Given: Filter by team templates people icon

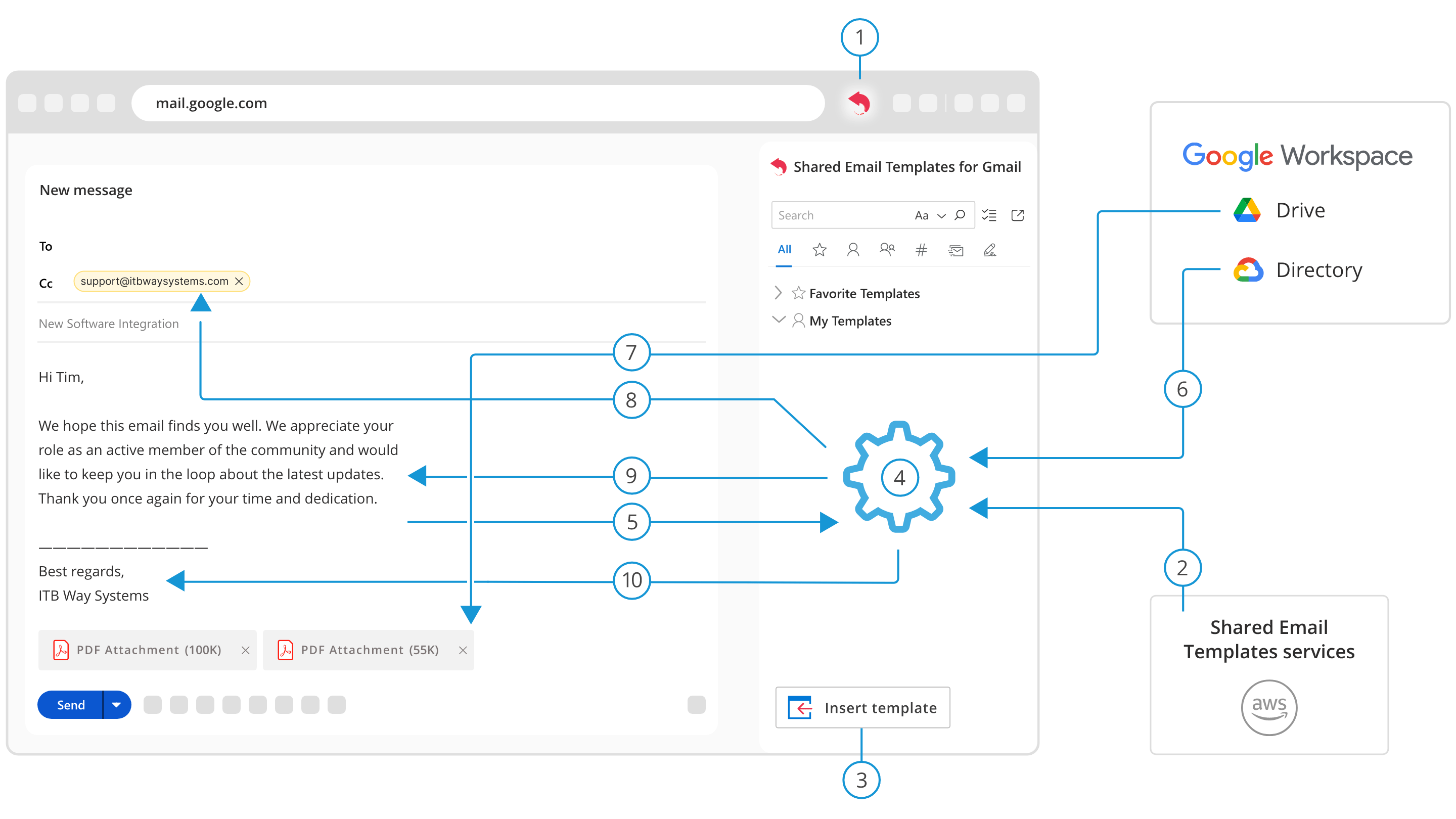Looking at the screenshot, I should (x=887, y=250).
